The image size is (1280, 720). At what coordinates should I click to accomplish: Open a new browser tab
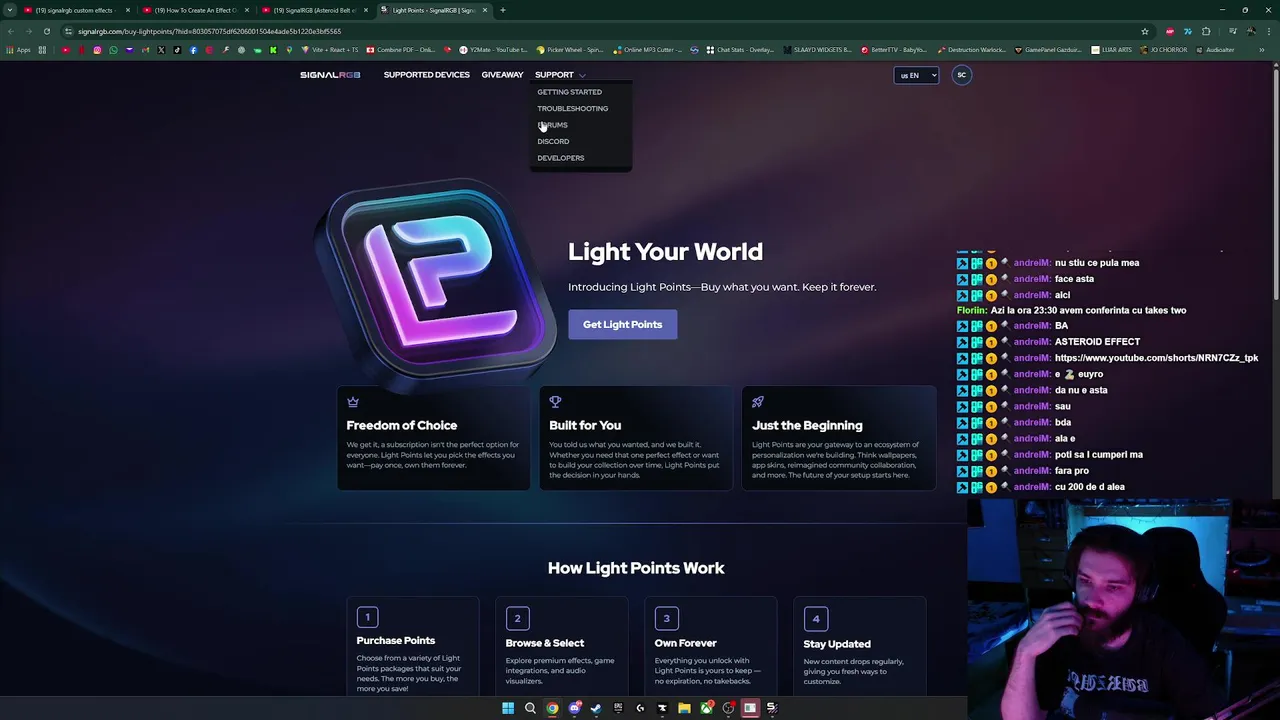click(503, 10)
